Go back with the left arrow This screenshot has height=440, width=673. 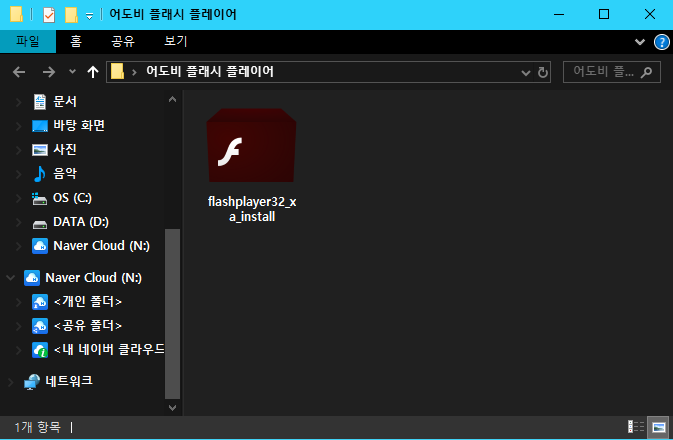point(19,72)
